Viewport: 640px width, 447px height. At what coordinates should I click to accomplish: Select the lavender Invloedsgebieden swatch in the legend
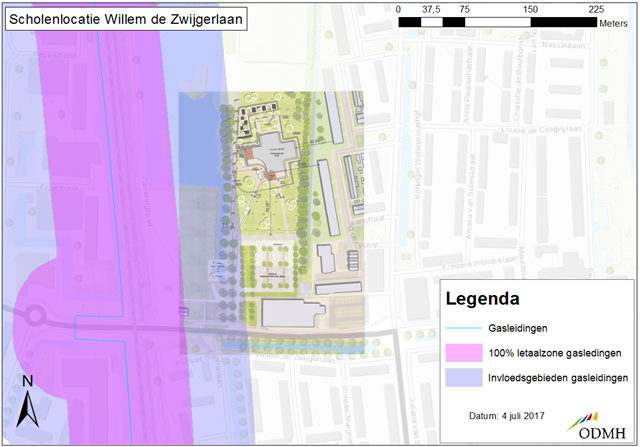pos(464,378)
